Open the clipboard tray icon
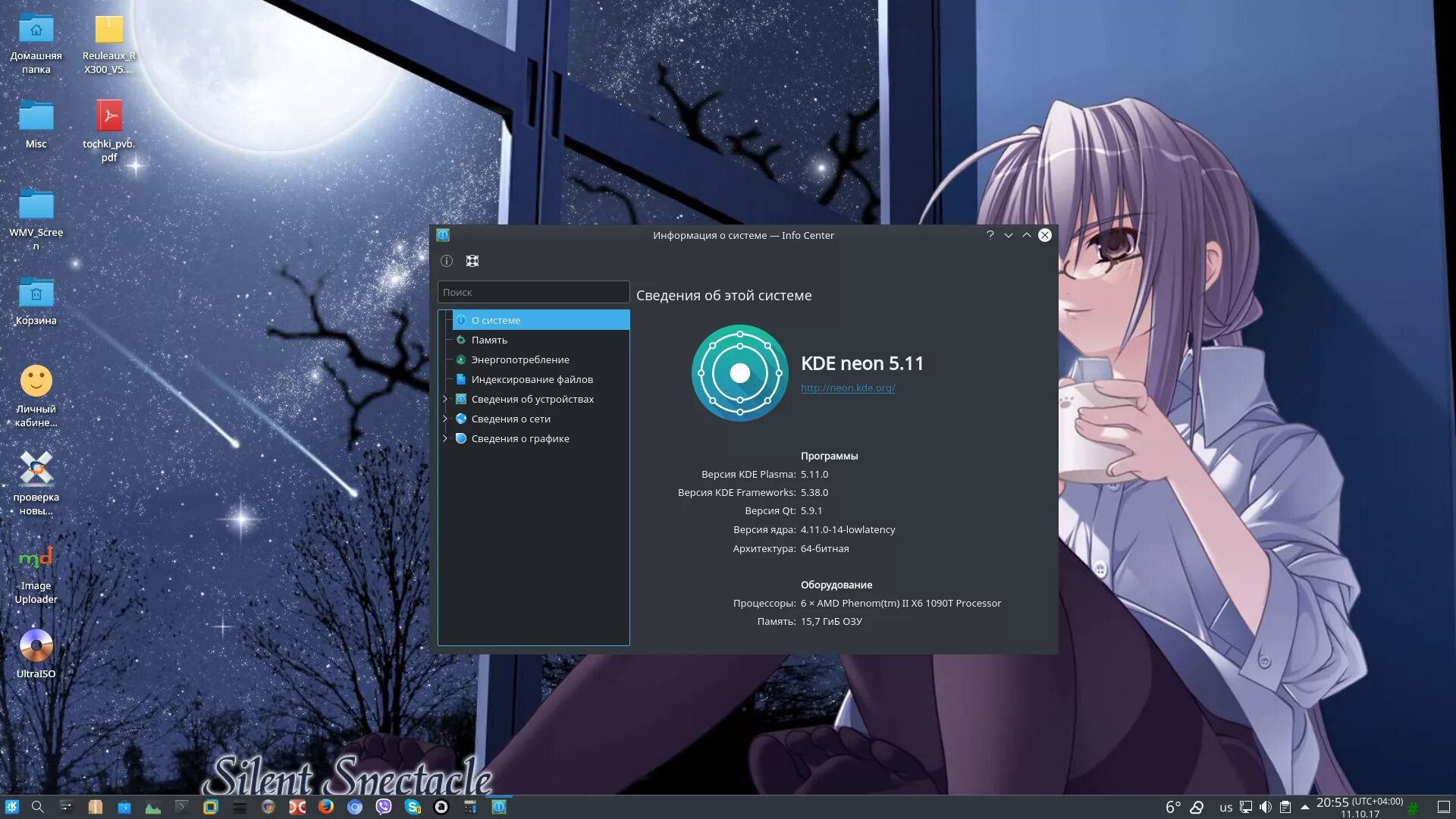This screenshot has width=1456, height=819. 1285,808
